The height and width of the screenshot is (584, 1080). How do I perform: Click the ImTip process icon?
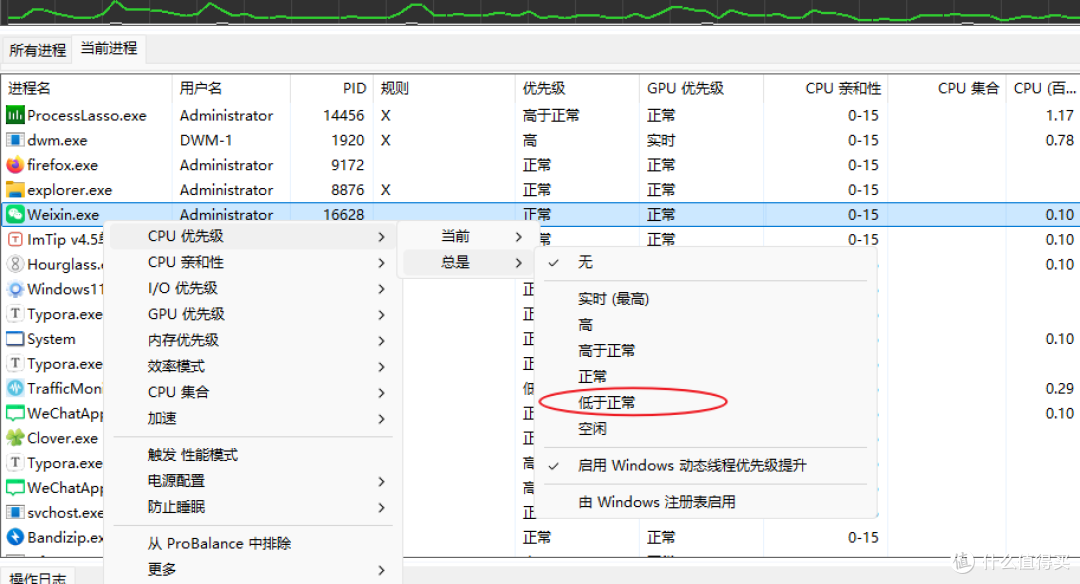click(x=15, y=239)
